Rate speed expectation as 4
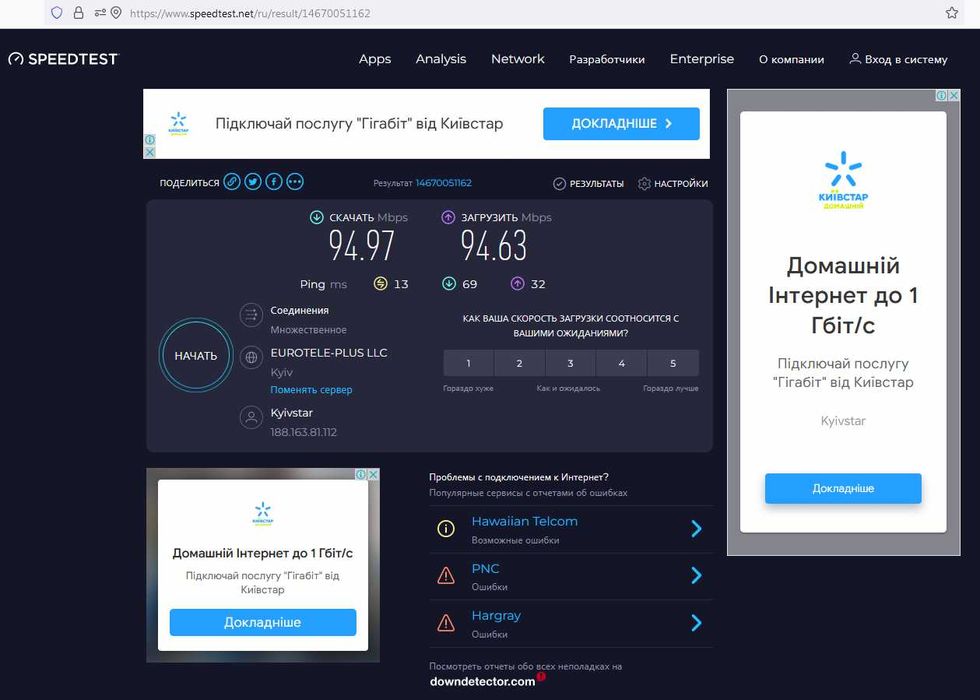The width and height of the screenshot is (980, 700). click(x=622, y=363)
